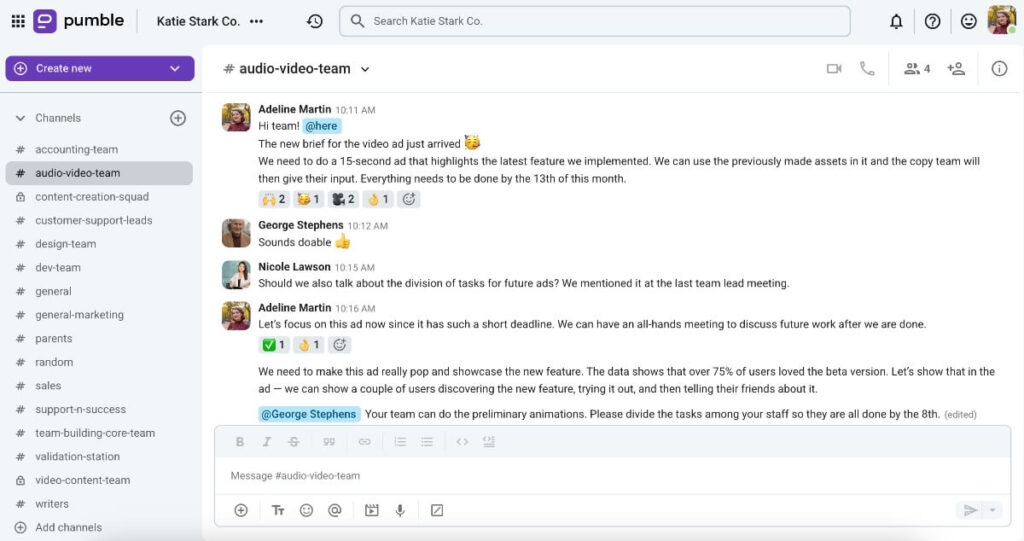Toggle the green checkmark reaction
This screenshot has width=1024, height=541.
[273, 345]
